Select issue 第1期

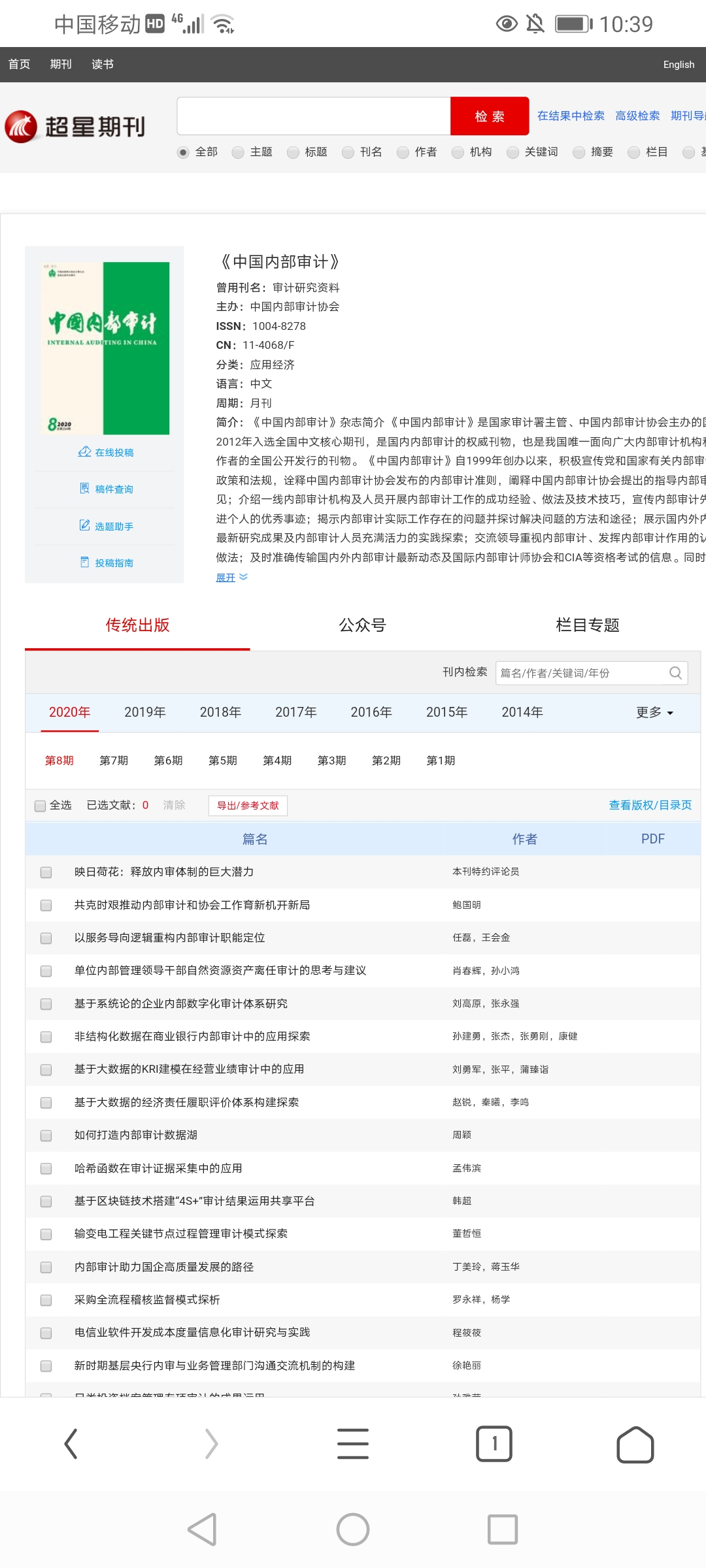pyautogui.click(x=441, y=760)
